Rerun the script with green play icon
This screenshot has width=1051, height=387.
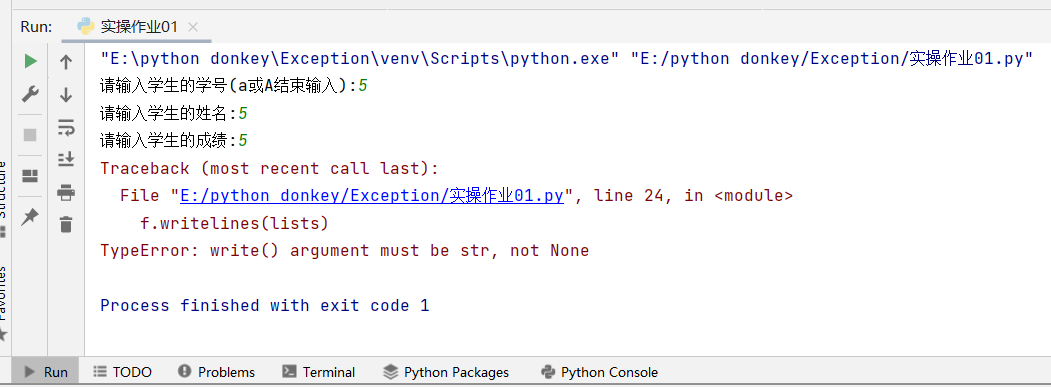click(30, 61)
